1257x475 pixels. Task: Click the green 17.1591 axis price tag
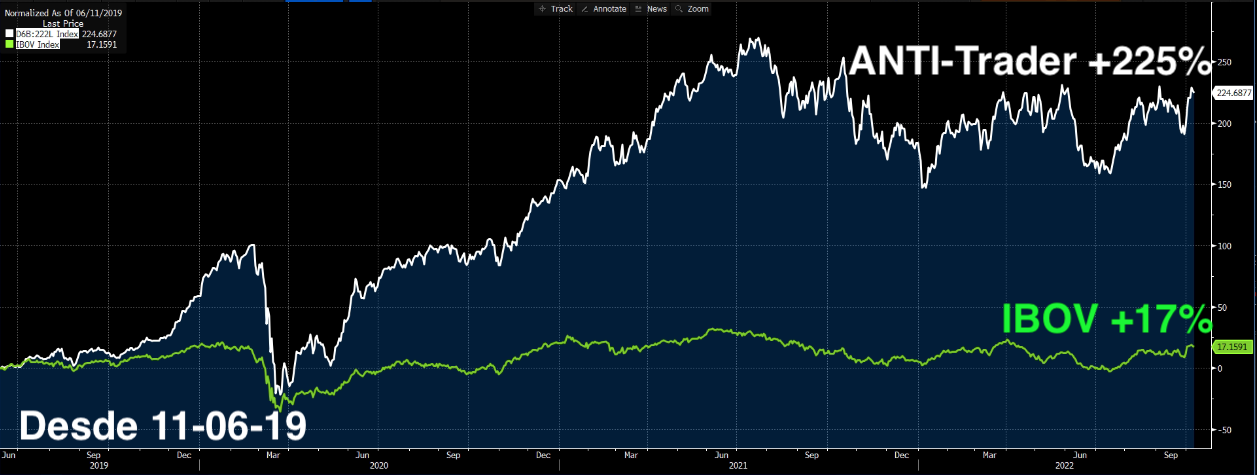[1231, 346]
